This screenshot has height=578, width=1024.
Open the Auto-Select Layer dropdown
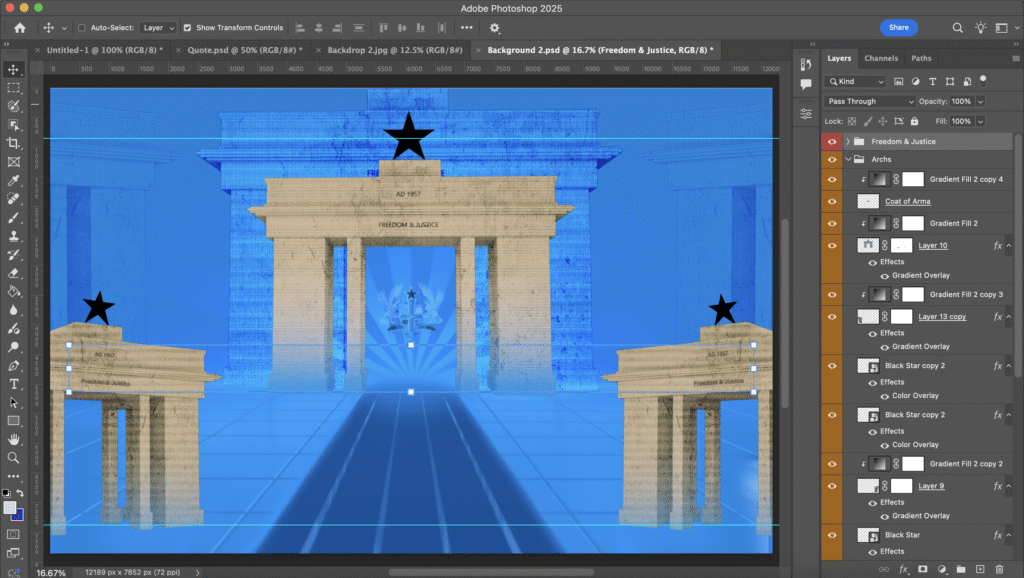(x=158, y=28)
